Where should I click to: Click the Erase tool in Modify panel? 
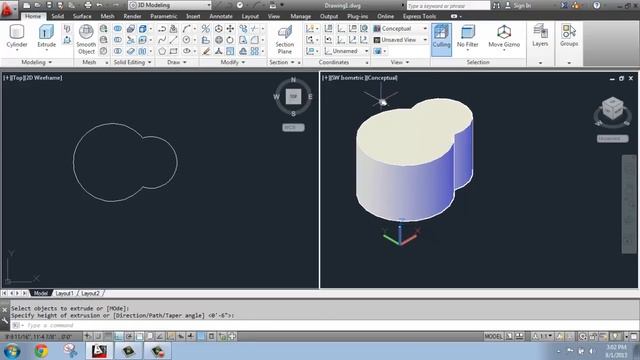207,51
